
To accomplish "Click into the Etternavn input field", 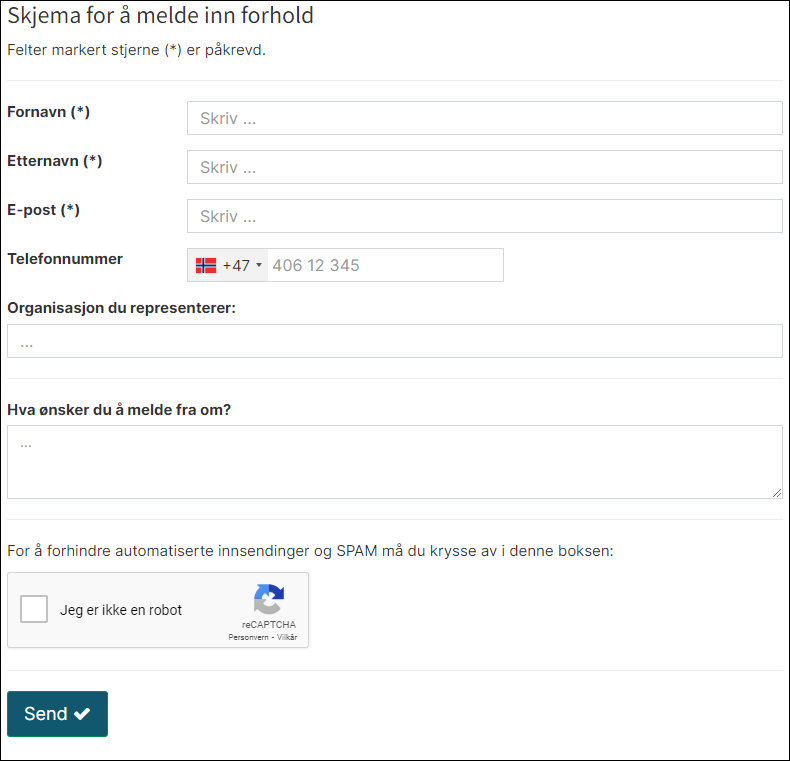I will click(484, 167).
